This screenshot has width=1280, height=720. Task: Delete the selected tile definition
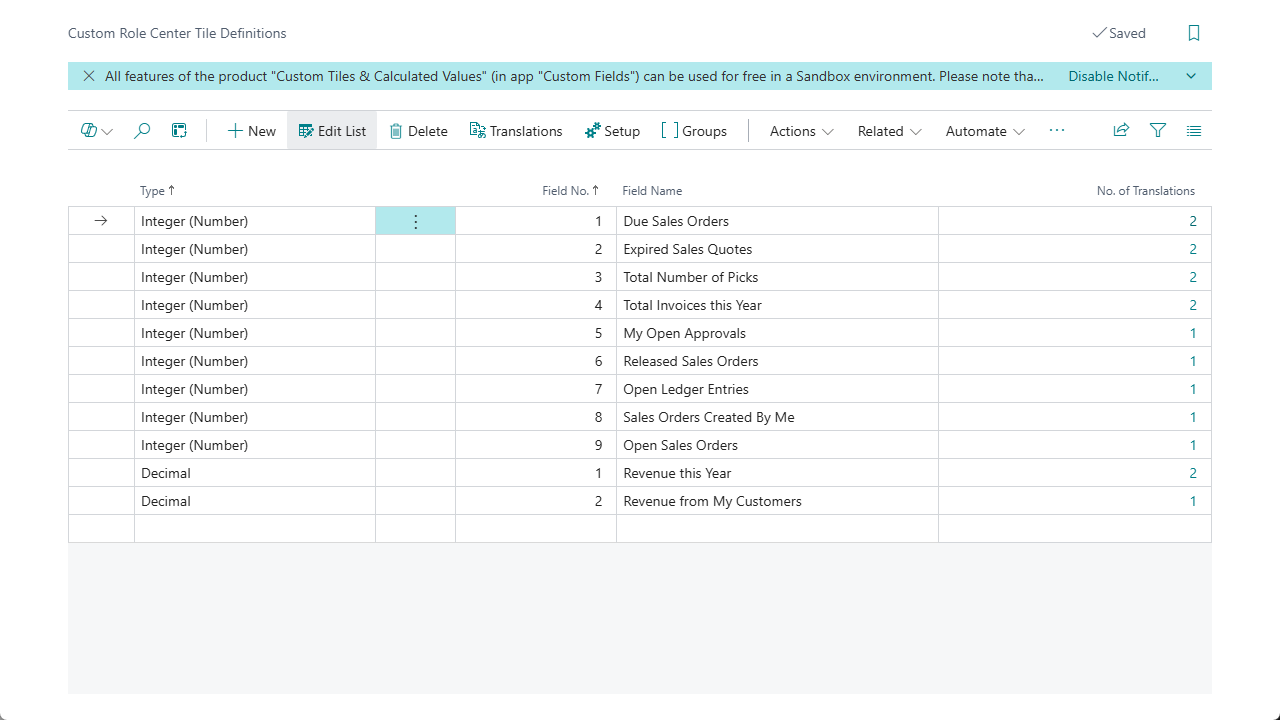pyautogui.click(x=418, y=131)
